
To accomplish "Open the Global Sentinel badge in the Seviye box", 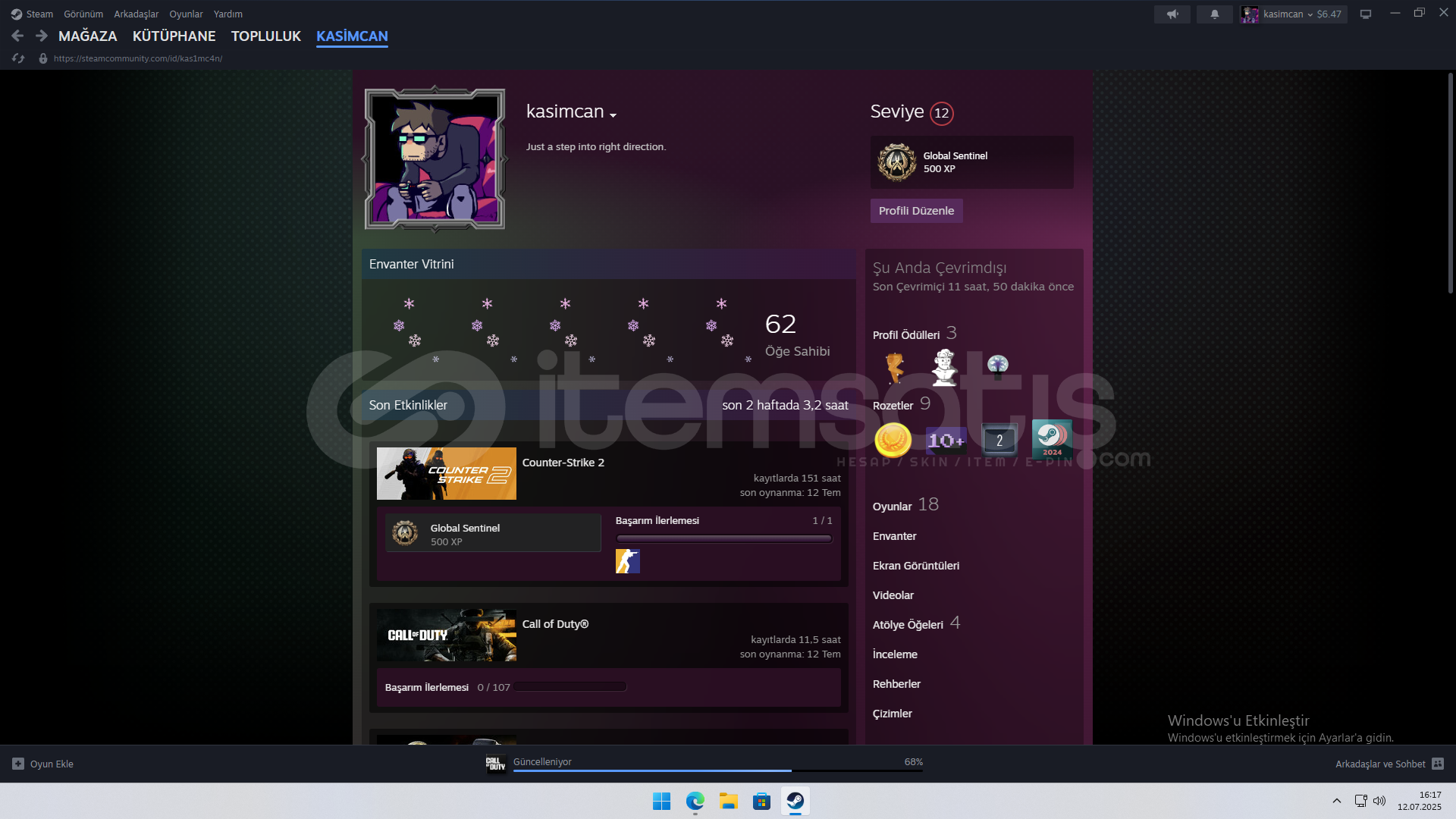I will coord(897,162).
